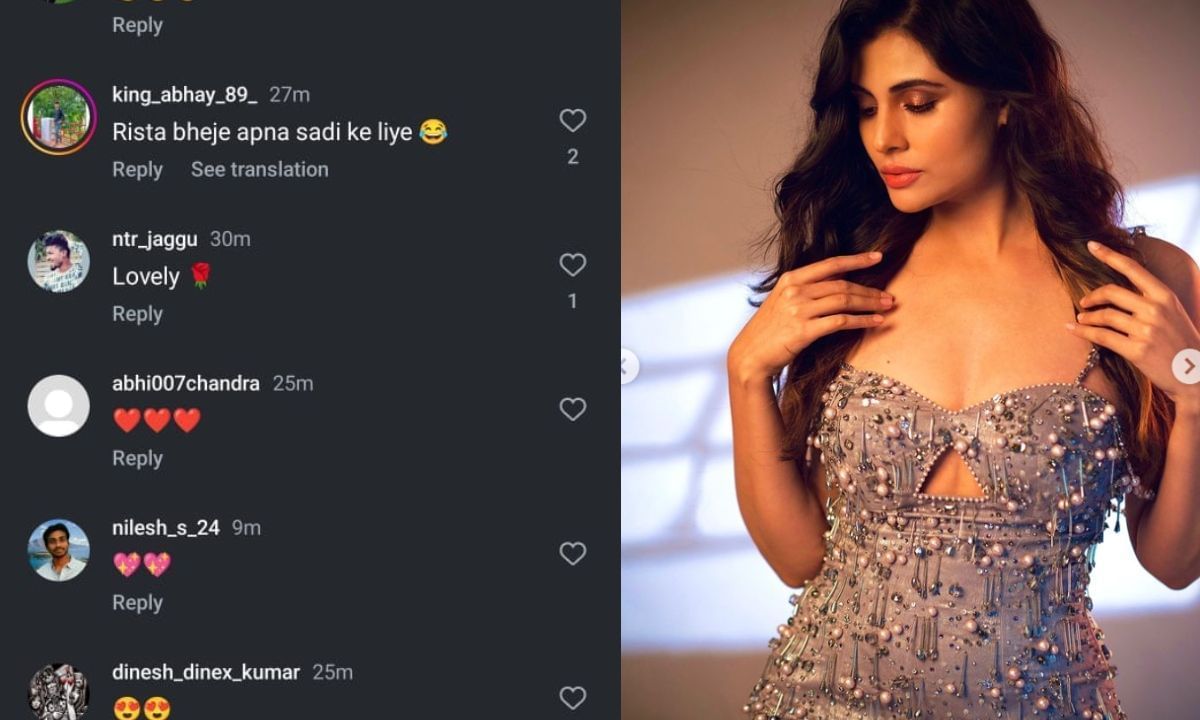Viewport: 1200px width, 720px height.
Task: Open abhi007chandra default avatar
Action: pyautogui.click(x=58, y=405)
